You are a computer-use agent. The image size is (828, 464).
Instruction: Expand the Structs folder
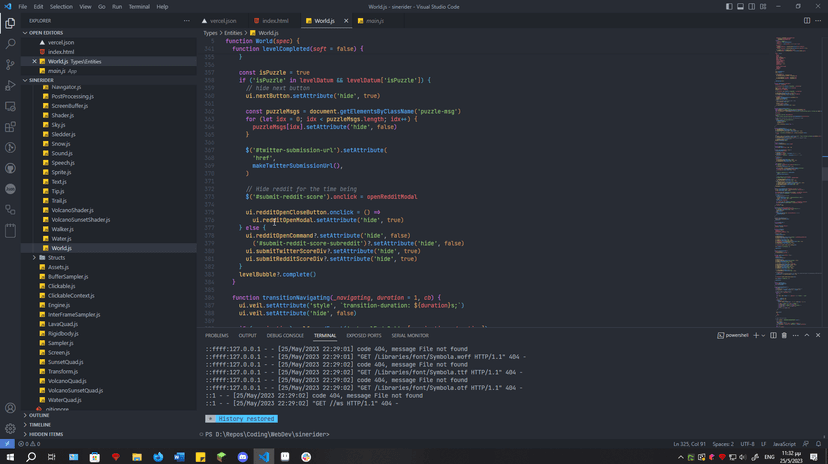click(x=56, y=258)
